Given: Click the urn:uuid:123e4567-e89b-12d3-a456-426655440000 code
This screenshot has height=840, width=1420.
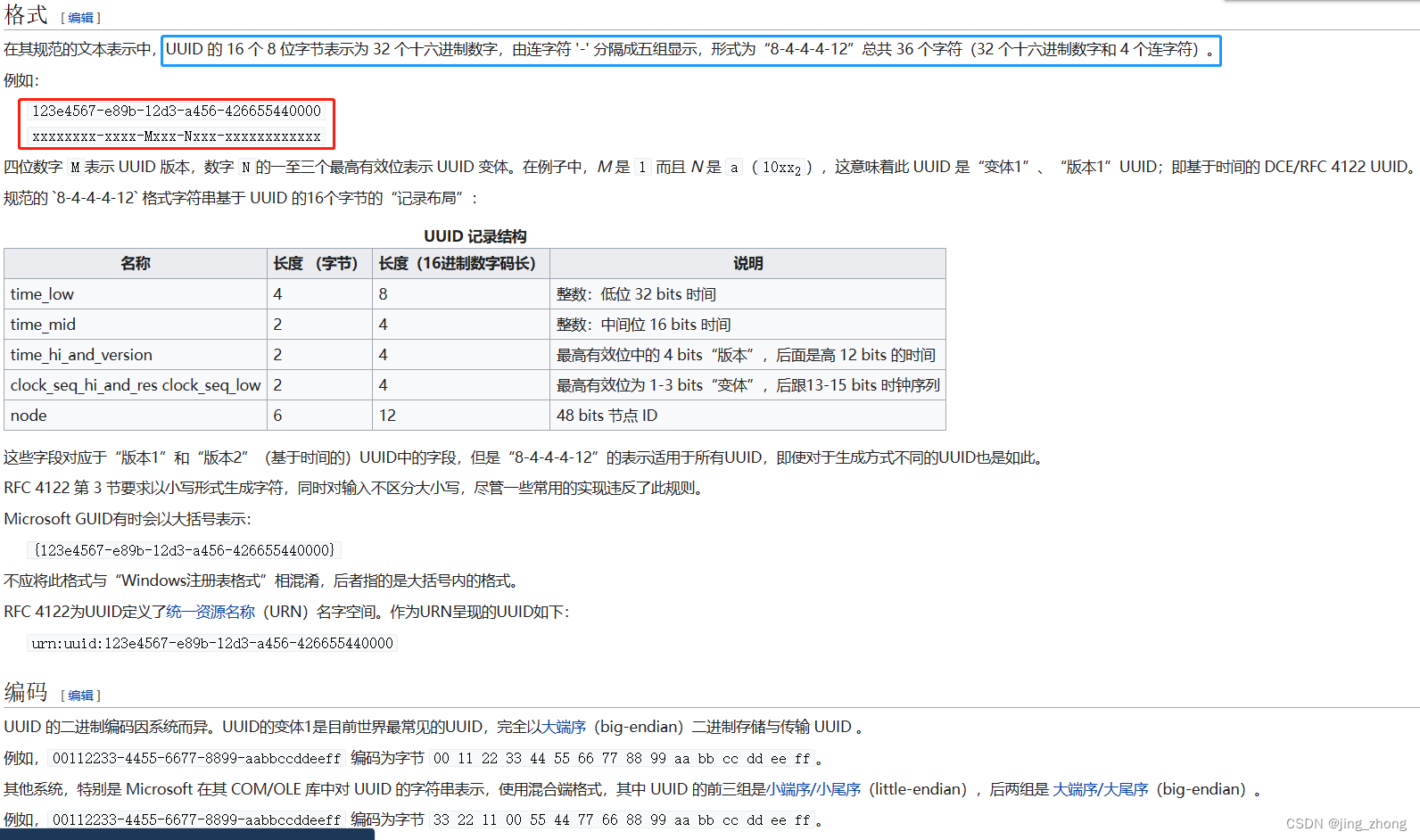Looking at the screenshot, I should [x=212, y=643].
